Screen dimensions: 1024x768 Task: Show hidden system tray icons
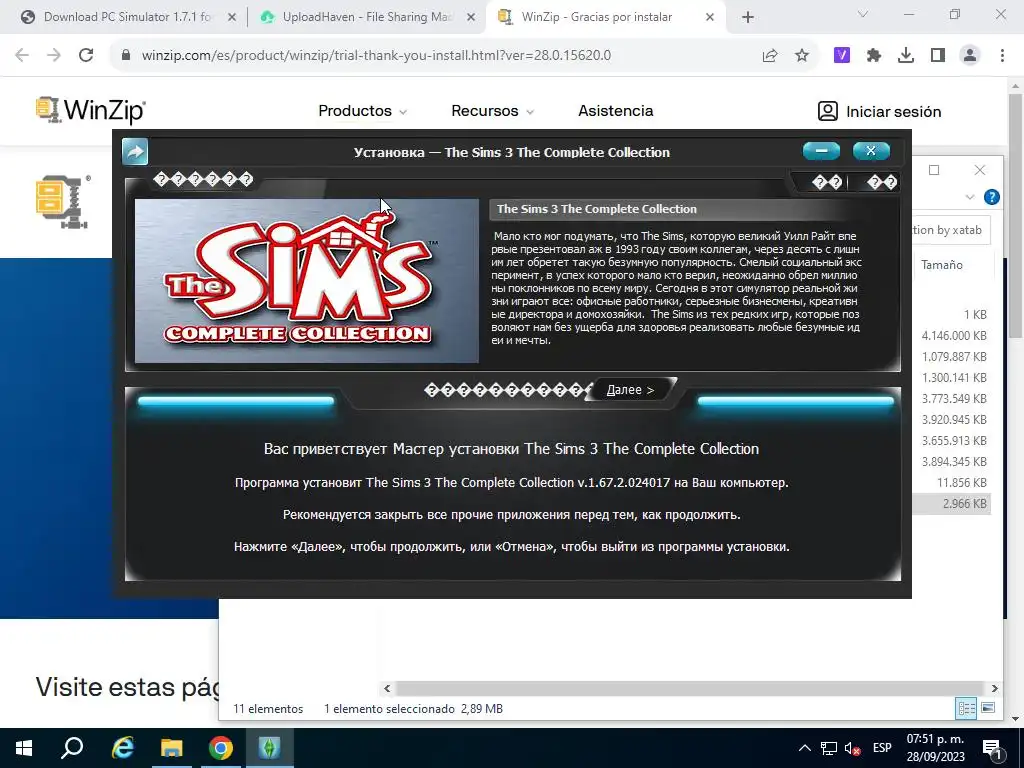click(805, 748)
